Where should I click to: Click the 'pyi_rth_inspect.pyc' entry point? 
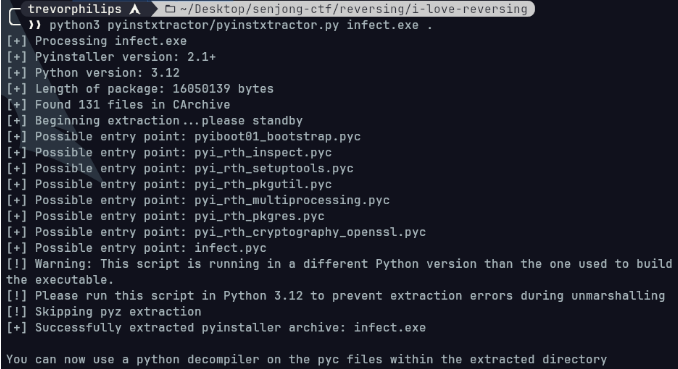(x=263, y=153)
